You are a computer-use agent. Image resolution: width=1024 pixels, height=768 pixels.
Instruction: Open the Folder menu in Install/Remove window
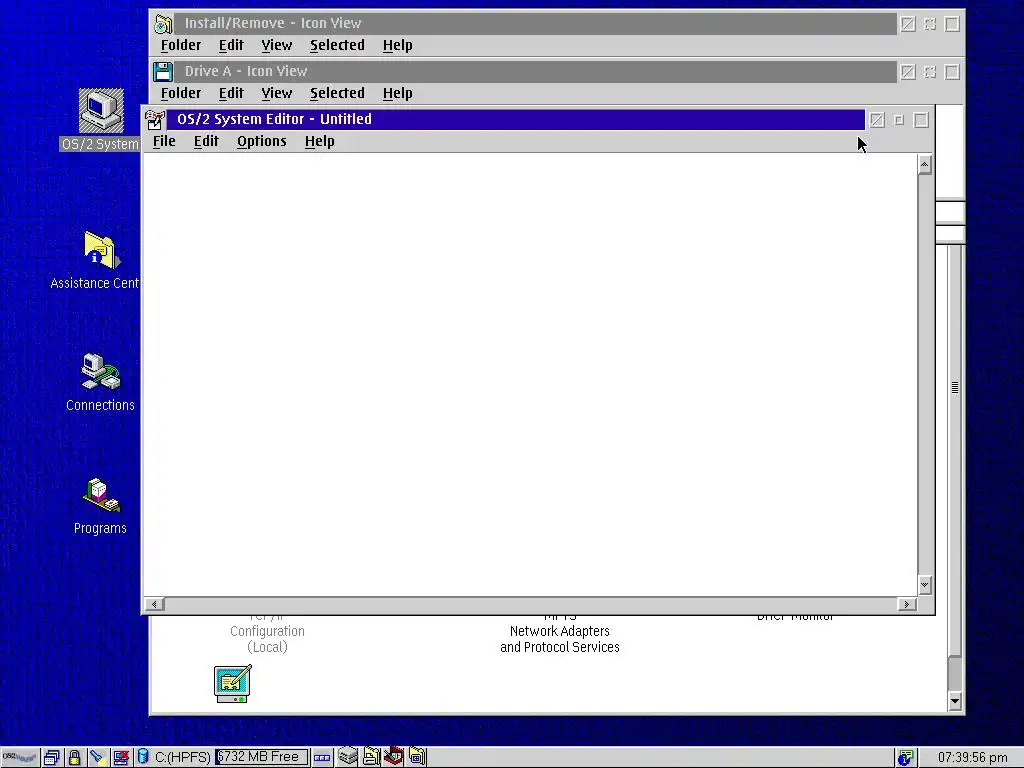click(x=181, y=46)
